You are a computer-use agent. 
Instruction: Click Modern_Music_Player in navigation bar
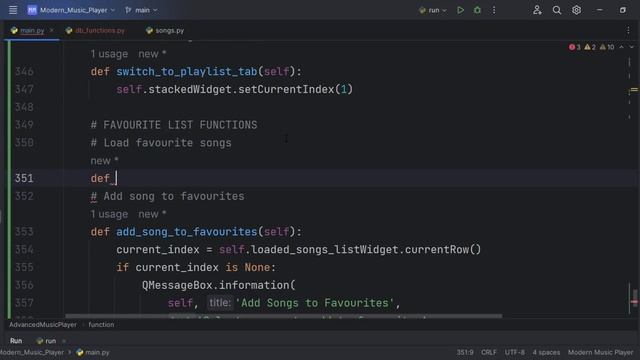click(x=32, y=353)
